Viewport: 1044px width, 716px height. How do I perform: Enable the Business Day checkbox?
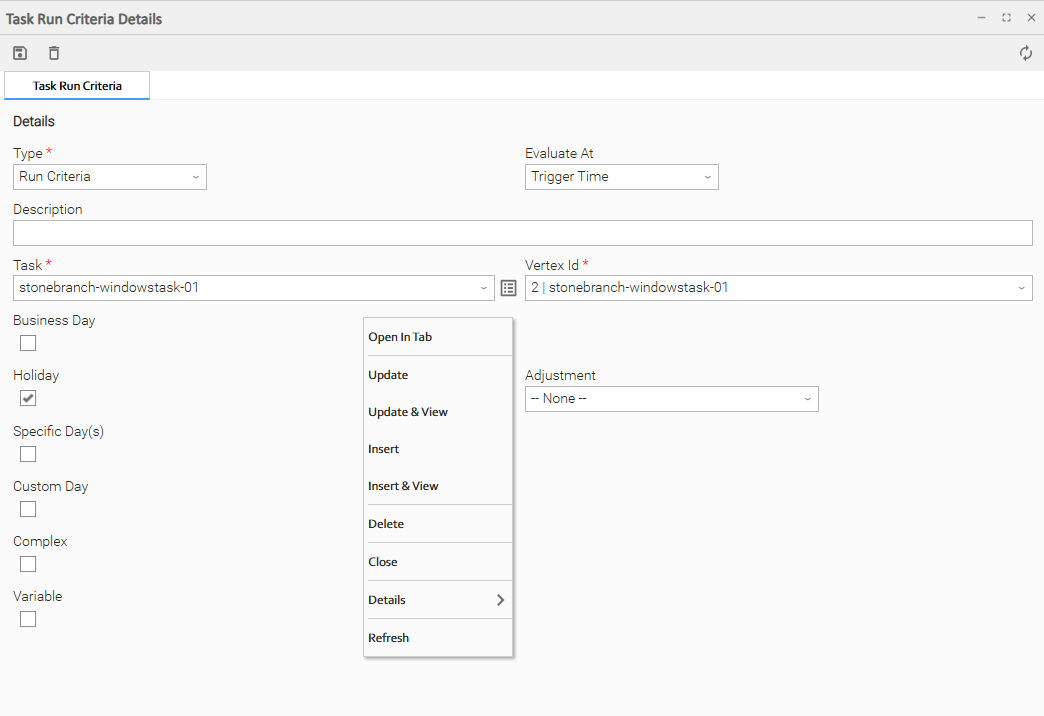coord(28,343)
